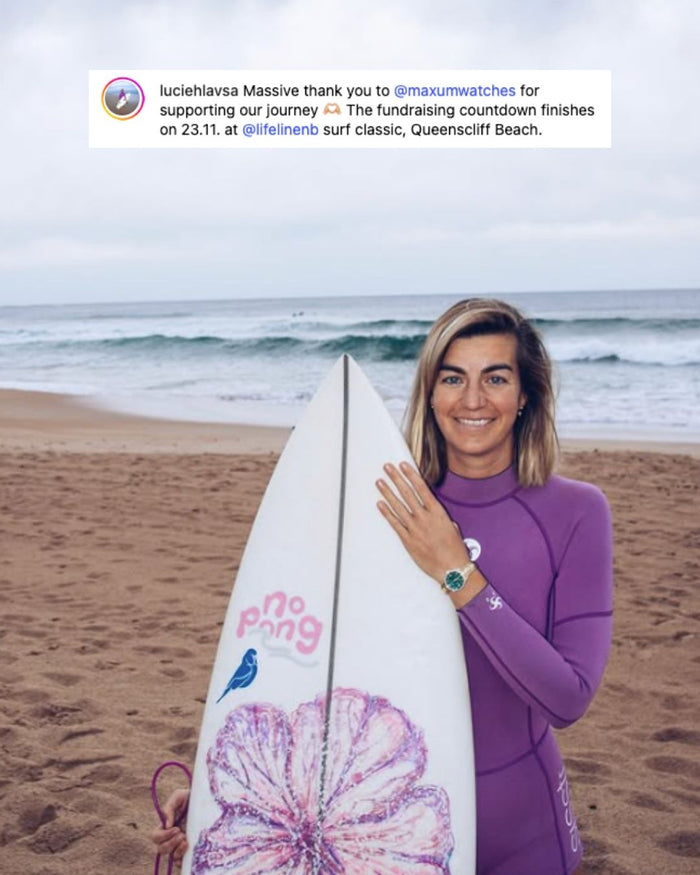Screen dimensions: 700x875
Task: Click the blue bird logo on surfboard
Action: click(x=239, y=674)
